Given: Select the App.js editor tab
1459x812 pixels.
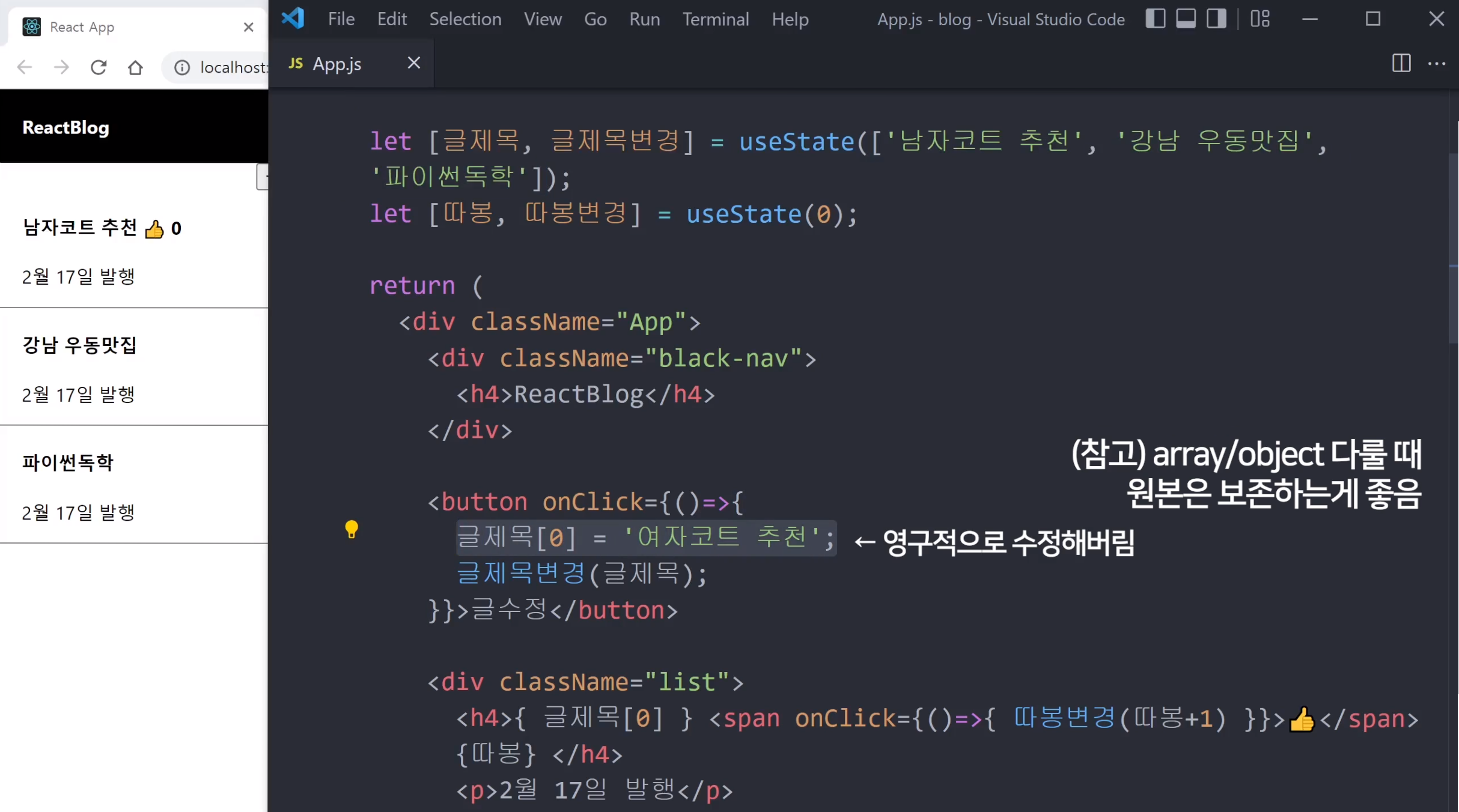Looking at the screenshot, I should pos(337,64).
